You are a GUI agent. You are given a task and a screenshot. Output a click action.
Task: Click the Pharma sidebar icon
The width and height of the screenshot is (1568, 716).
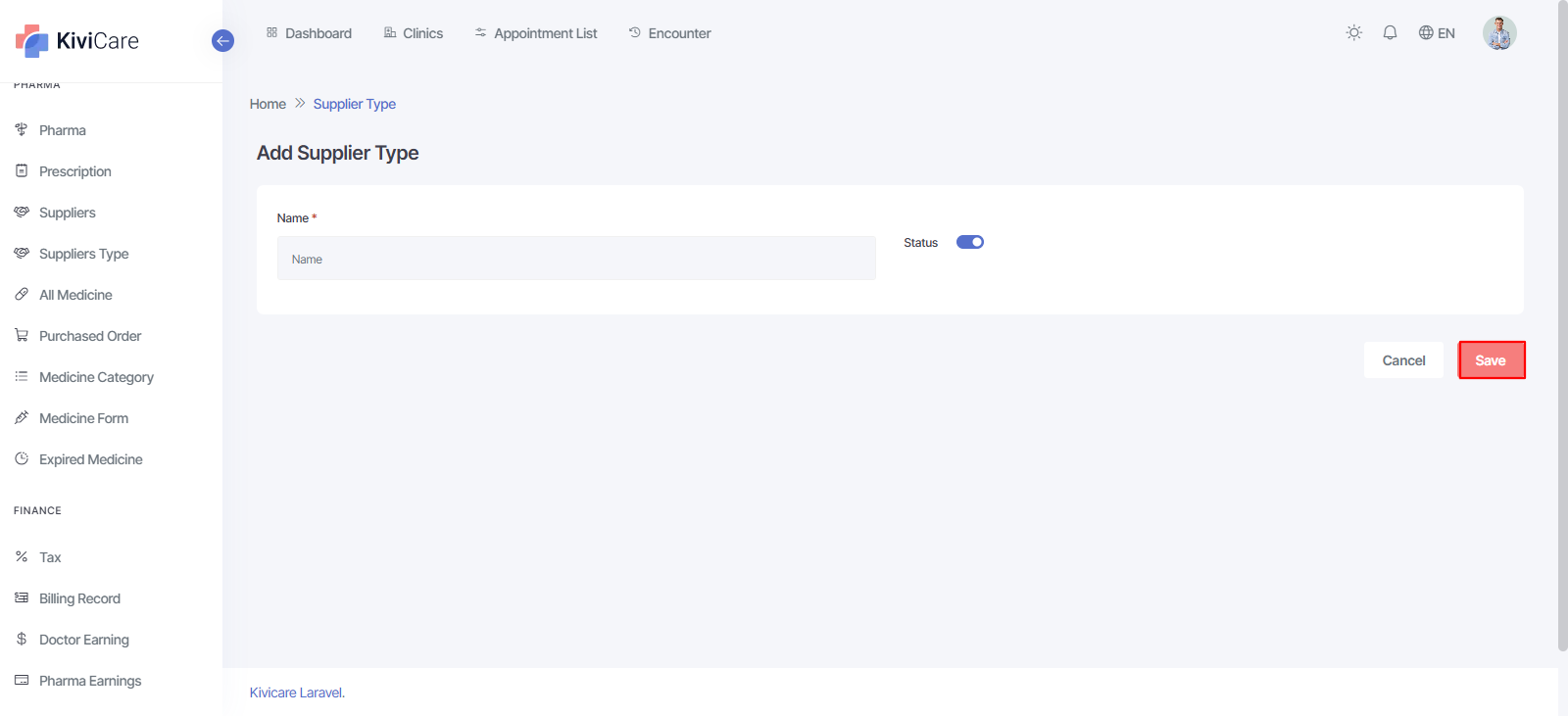coord(22,130)
